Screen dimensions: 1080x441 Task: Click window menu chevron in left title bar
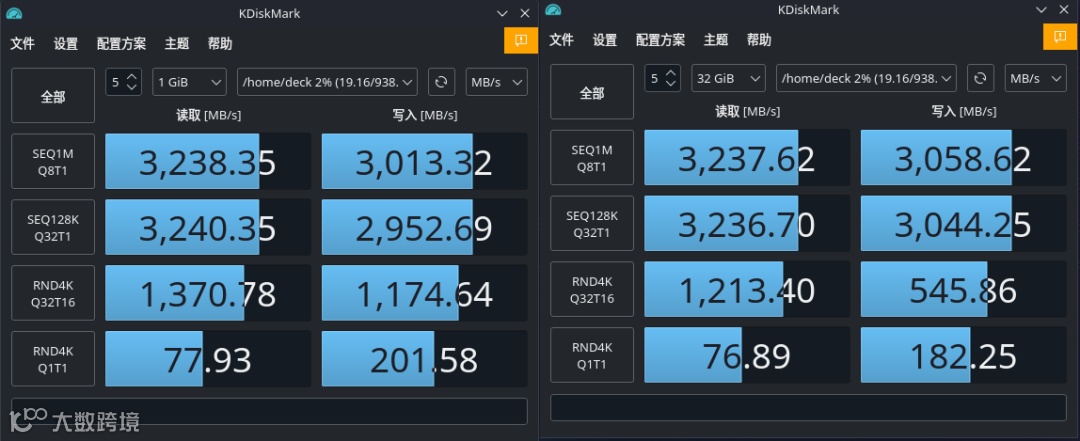tap(503, 13)
